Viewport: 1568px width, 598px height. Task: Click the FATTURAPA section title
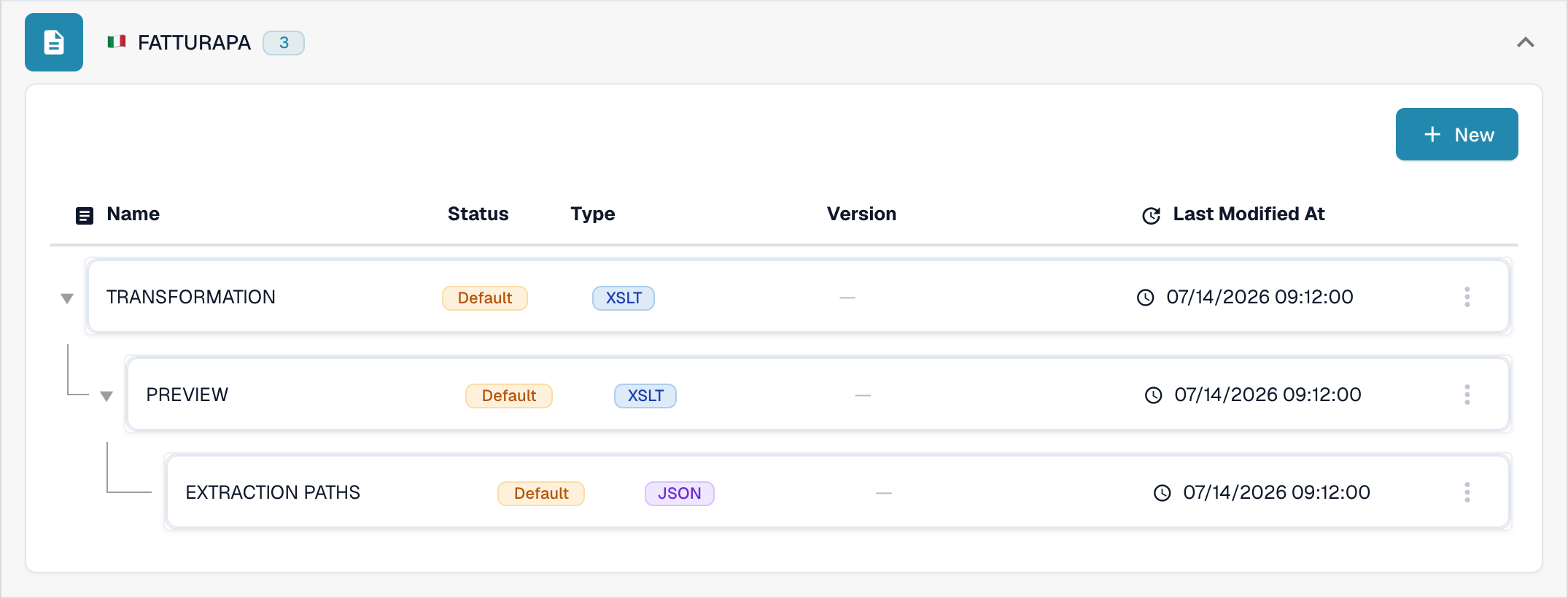pos(194,42)
